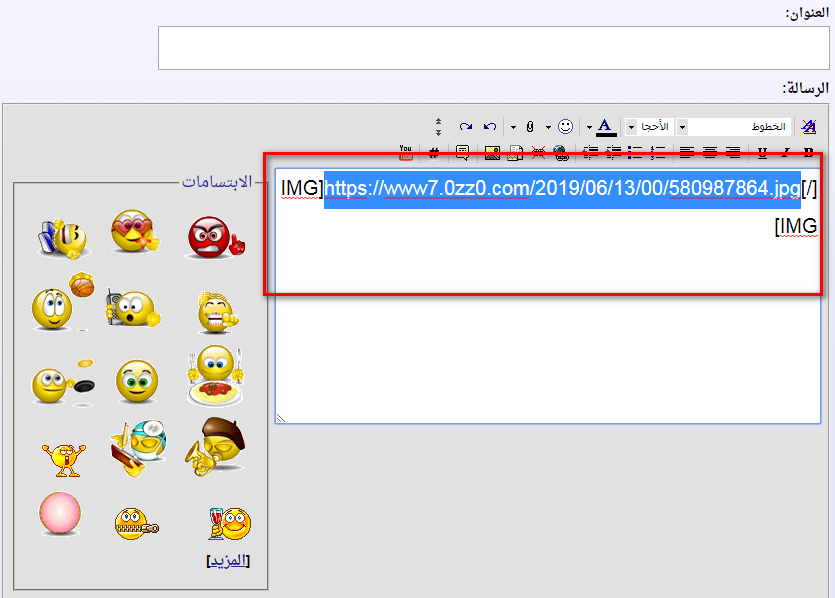Insert the small cheering orange smiley
Screen dimensions: 835x598
point(63,459)
